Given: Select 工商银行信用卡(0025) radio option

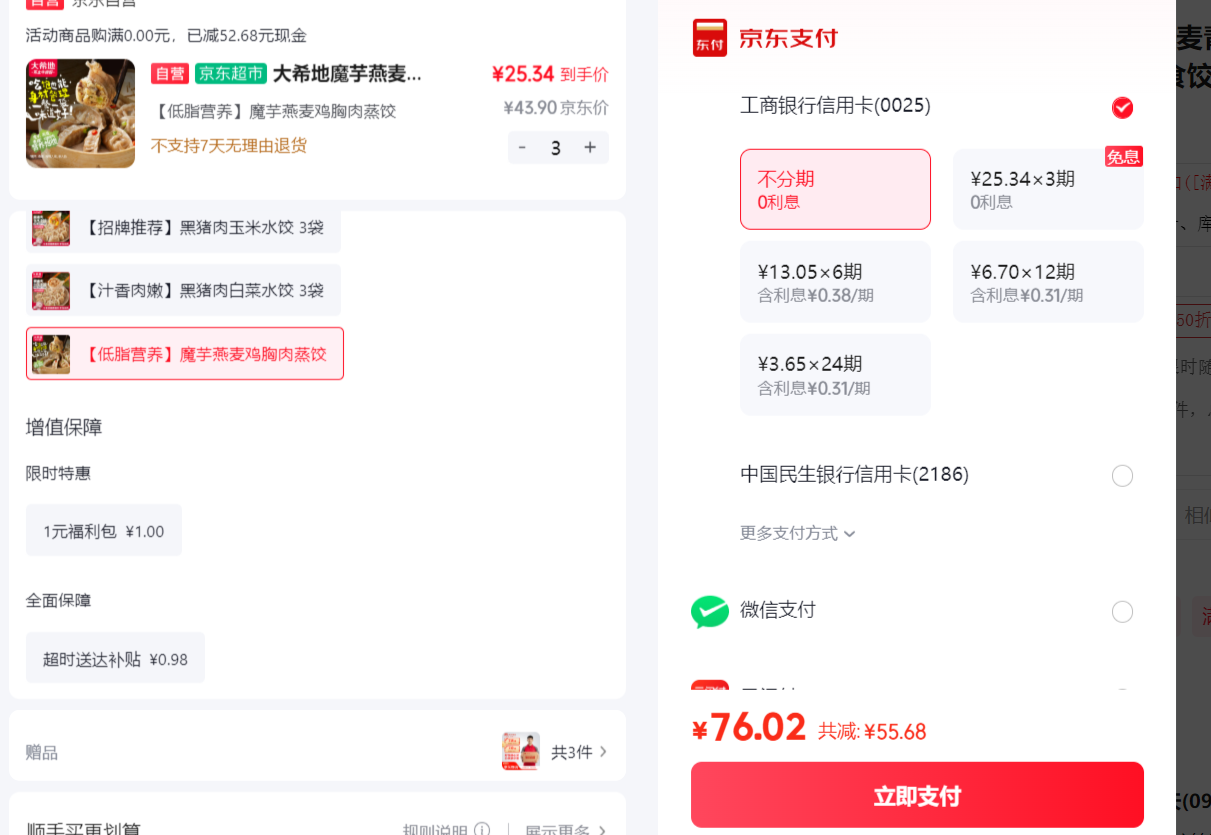Looking at the screenshot, I should (1123, 108).
